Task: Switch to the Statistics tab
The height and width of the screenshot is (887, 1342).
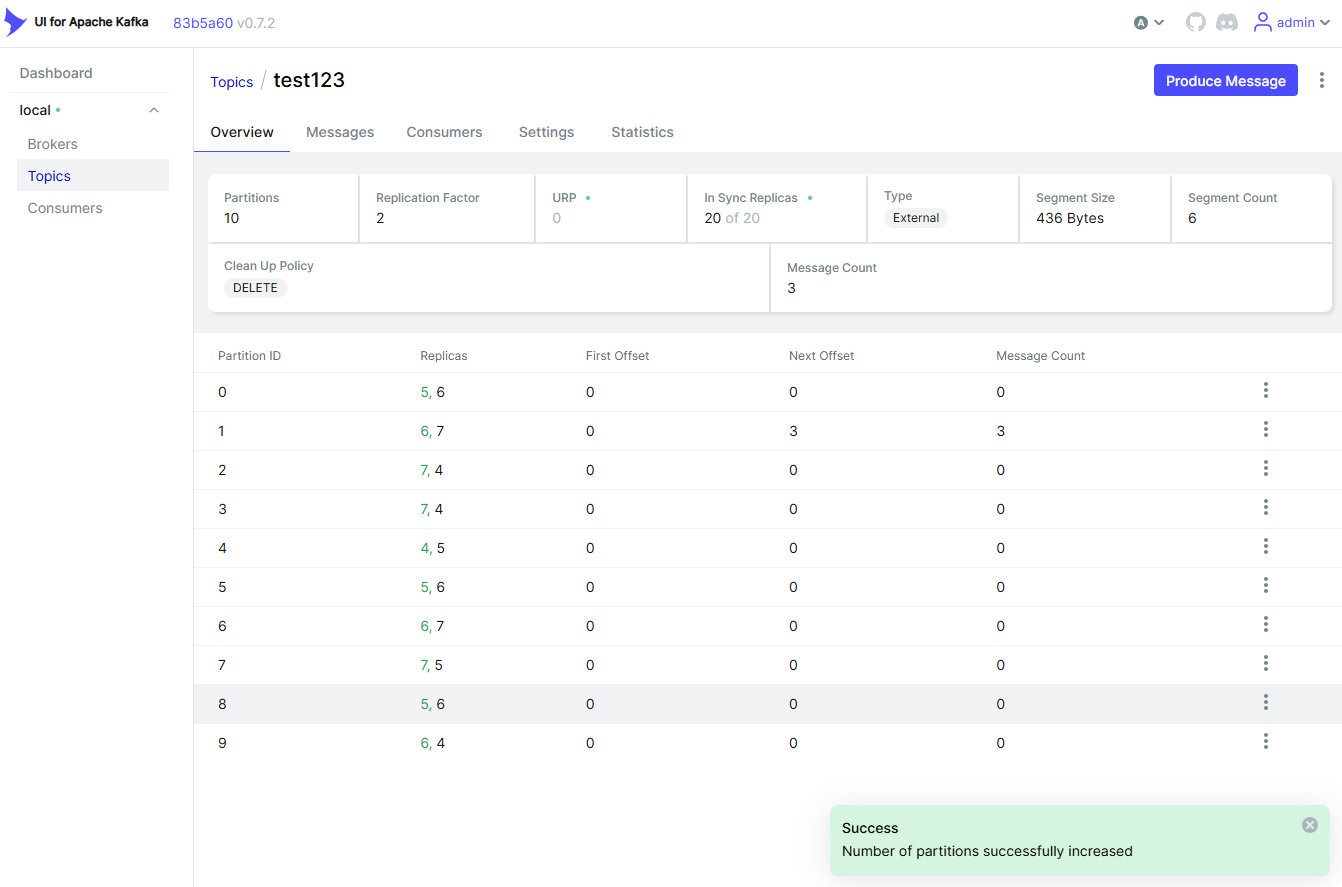Action: (642, 132)
